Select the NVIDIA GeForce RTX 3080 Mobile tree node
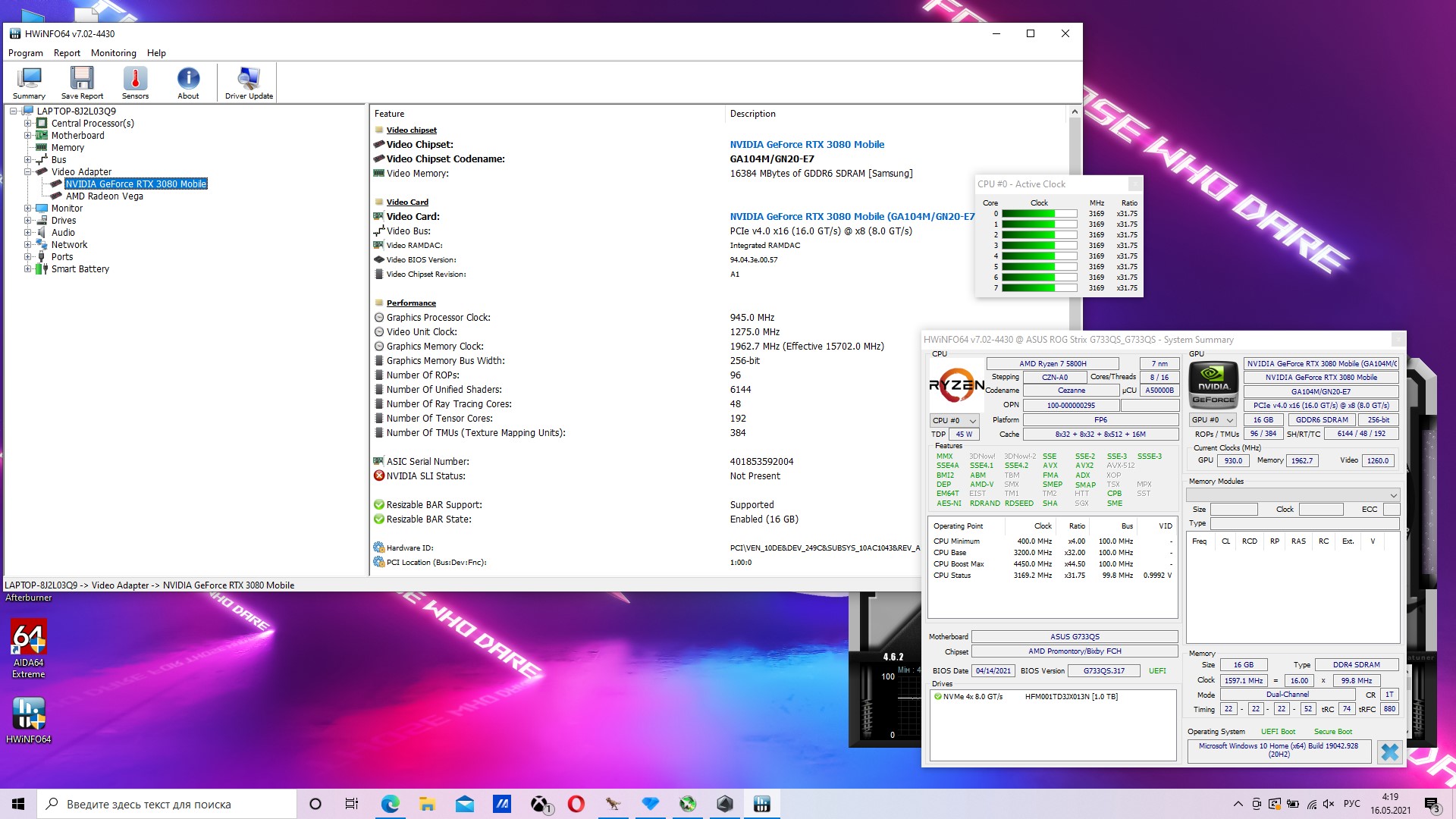 pyautogui.click(x=136, y=184)
